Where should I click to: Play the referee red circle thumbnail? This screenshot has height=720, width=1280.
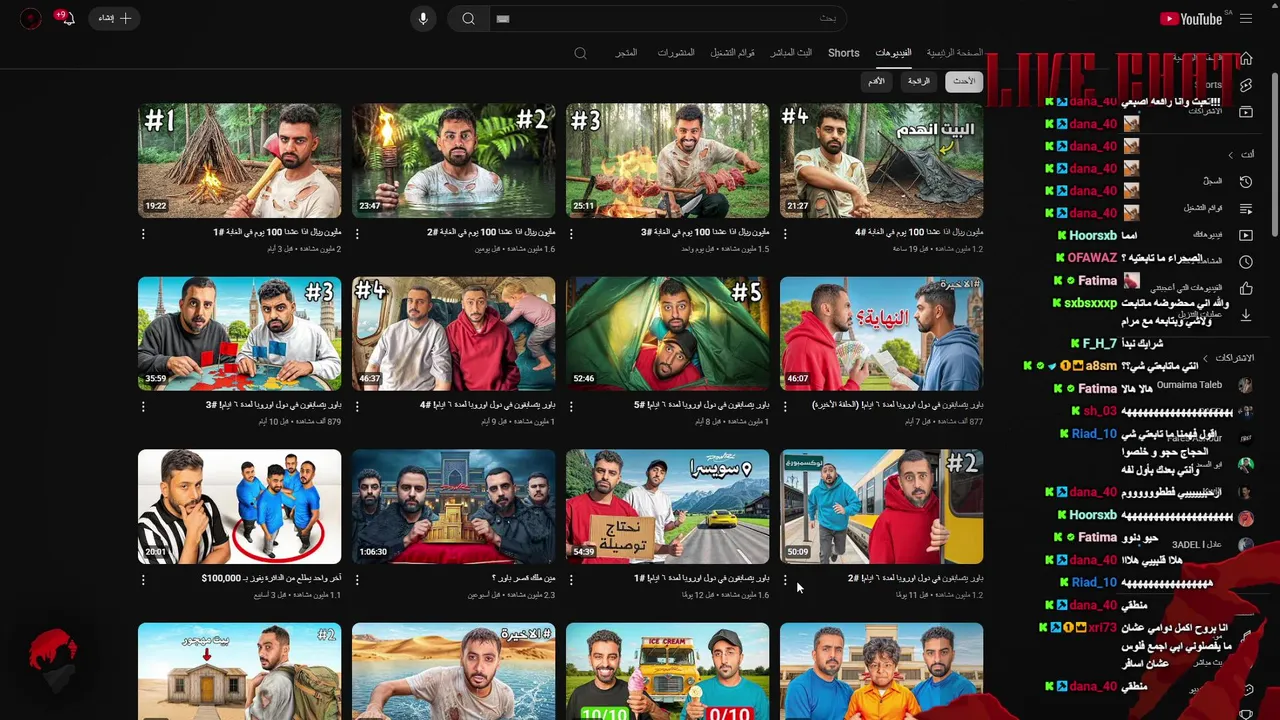click(240, 507)
